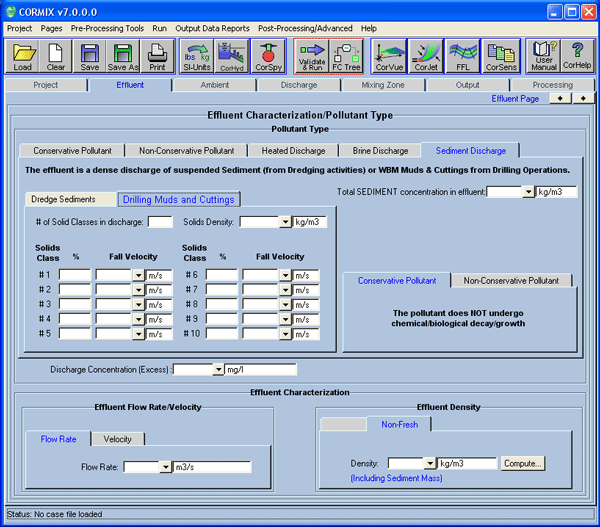Screen dimensions: 600x527
Task: Click the percent field for class #7
Action: click(222, 290)
